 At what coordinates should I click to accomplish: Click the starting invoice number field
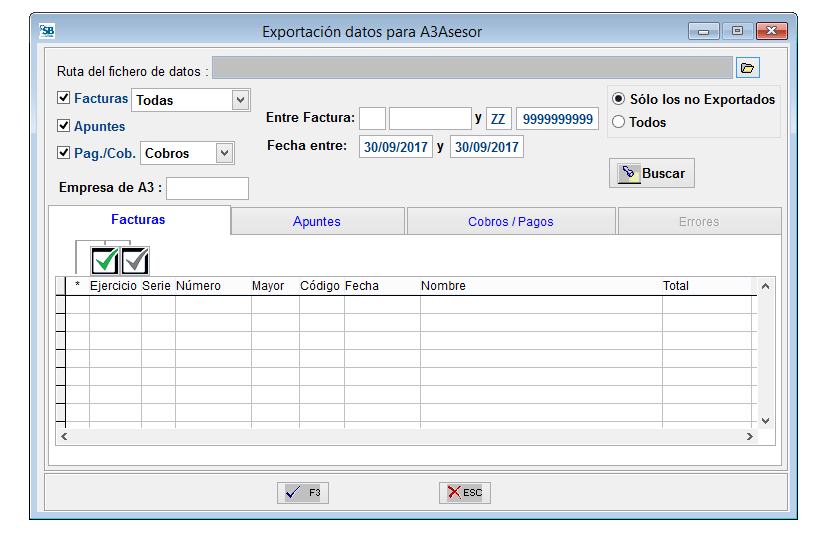click(x=430, y=119)
